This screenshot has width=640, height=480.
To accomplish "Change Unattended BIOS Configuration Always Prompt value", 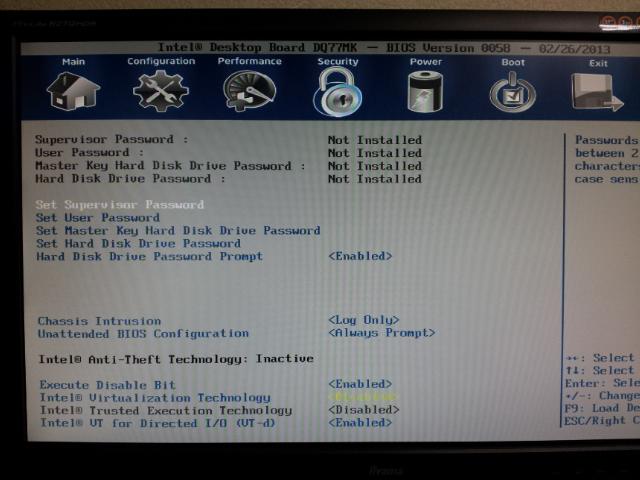I will [382, 333].
